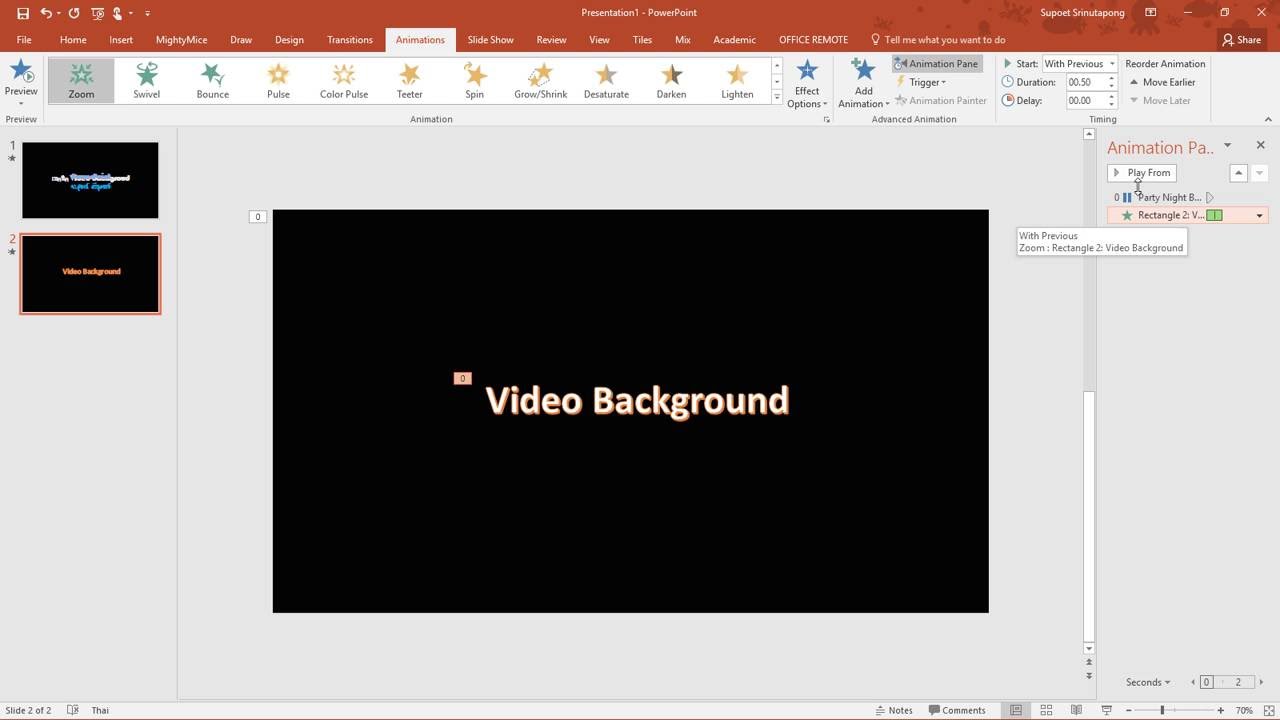Open Animation Pane options dropdown arrow

1227,146
